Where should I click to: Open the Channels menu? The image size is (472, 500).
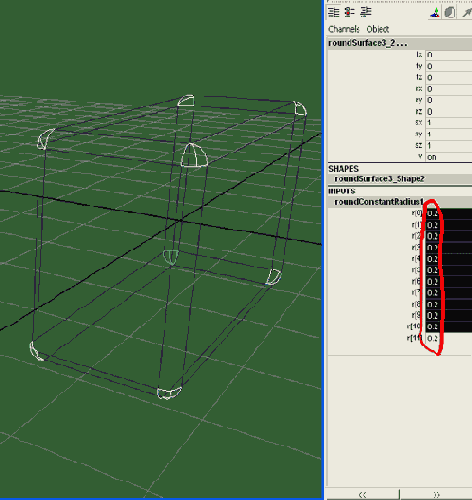click(x=344, y=29)
